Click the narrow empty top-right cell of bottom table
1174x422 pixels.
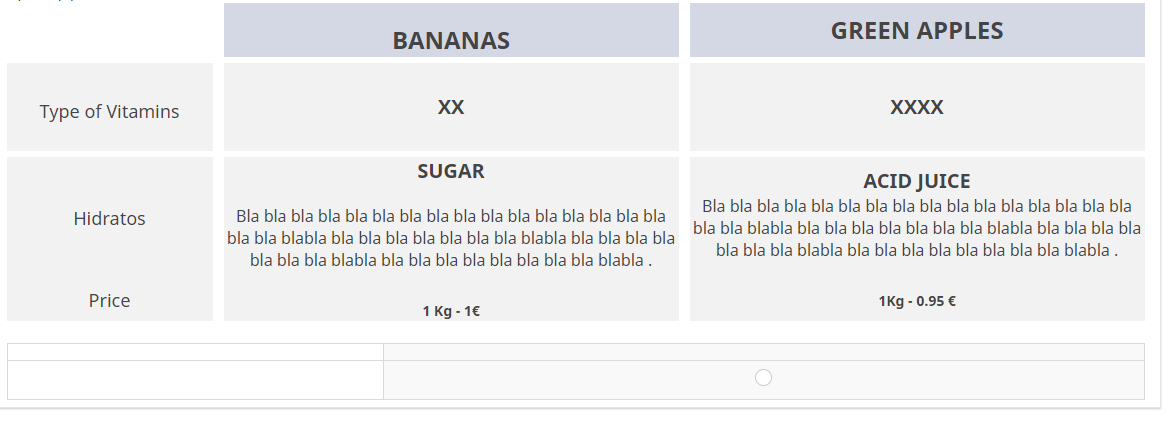(x=763, y=352)
